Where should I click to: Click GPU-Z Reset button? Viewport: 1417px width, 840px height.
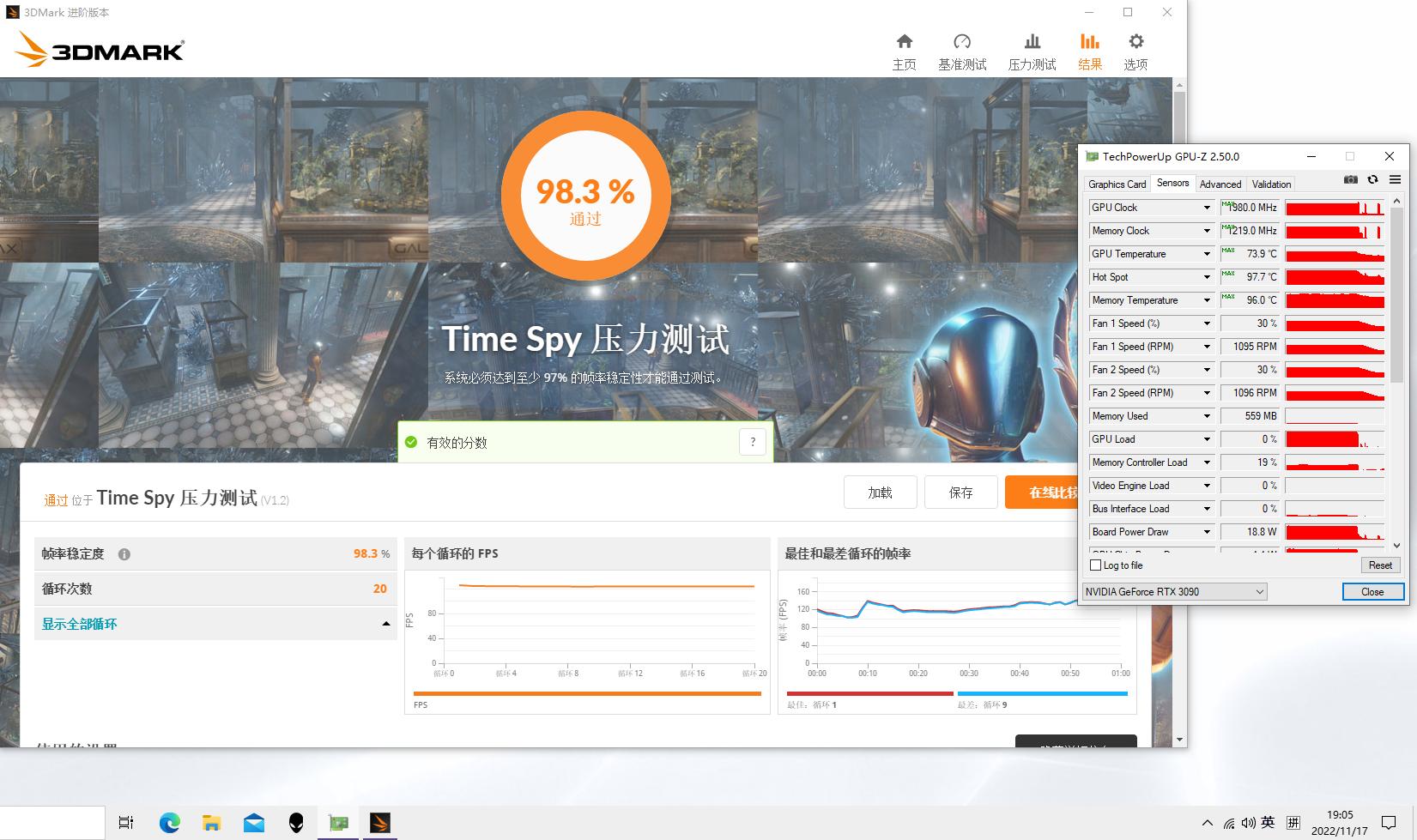[x=1380, y=565]
